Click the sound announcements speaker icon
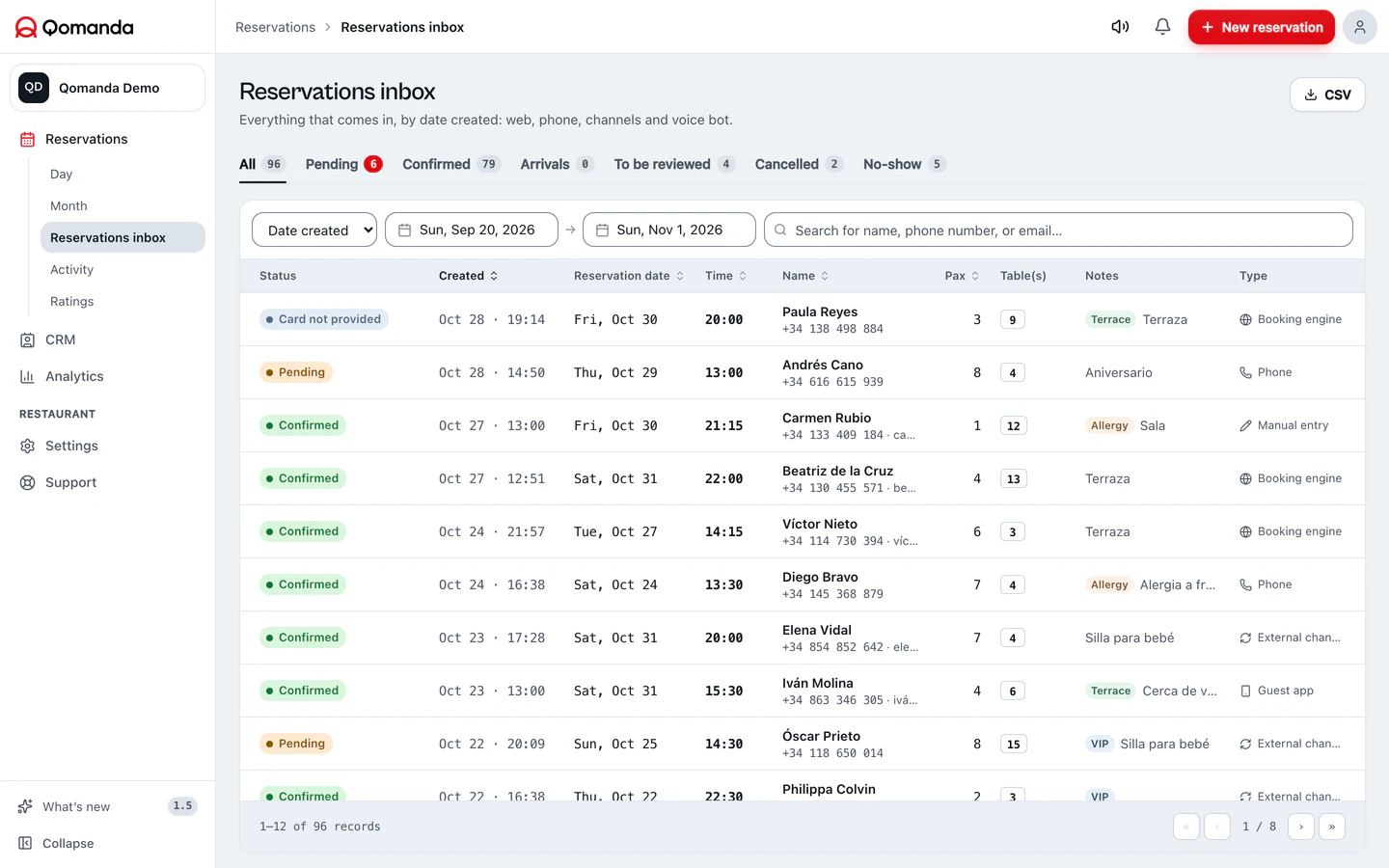The image size is (1389, 868). [1120, 27]
